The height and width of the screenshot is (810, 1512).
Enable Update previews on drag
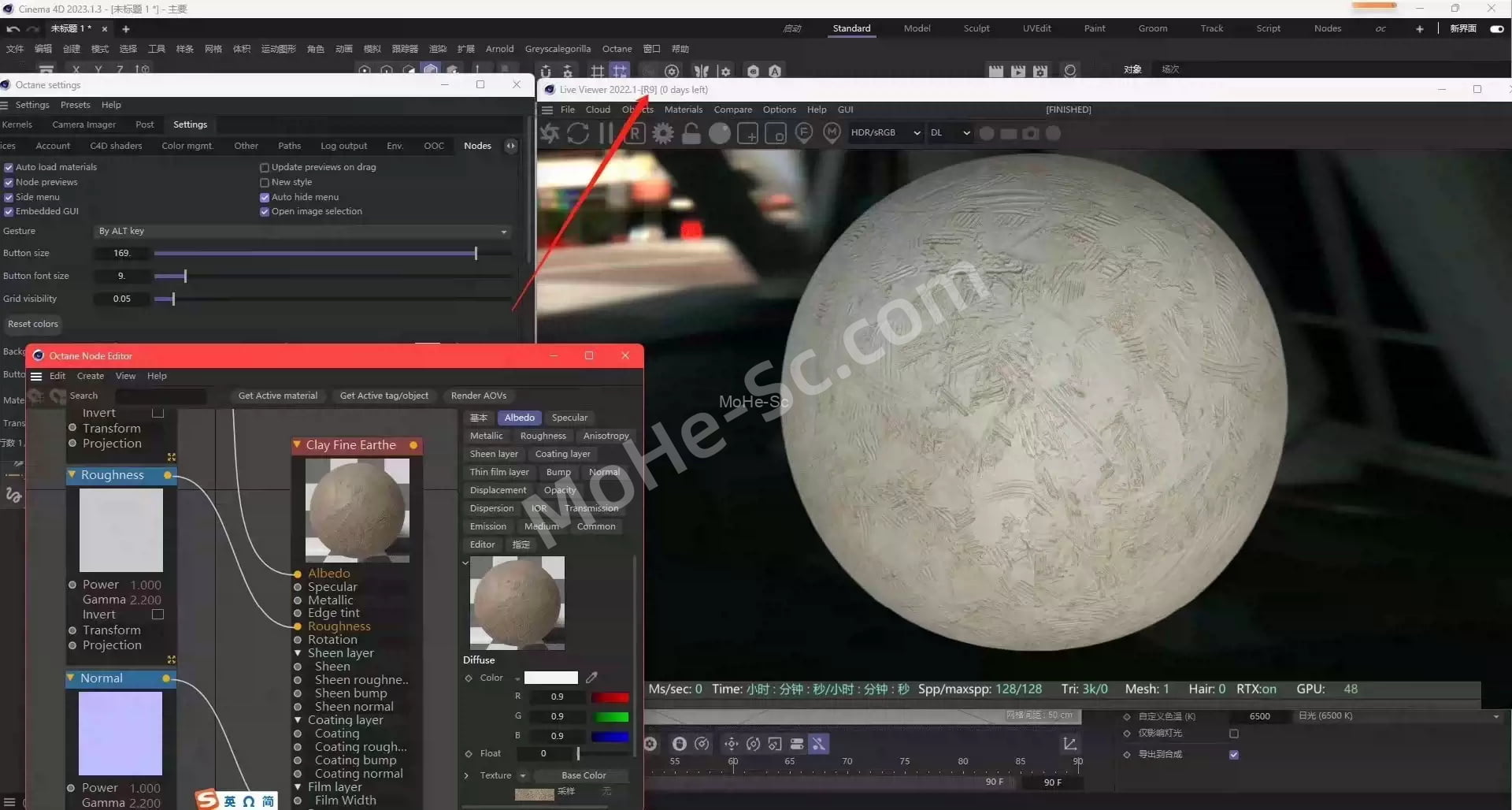click(265, 167)
